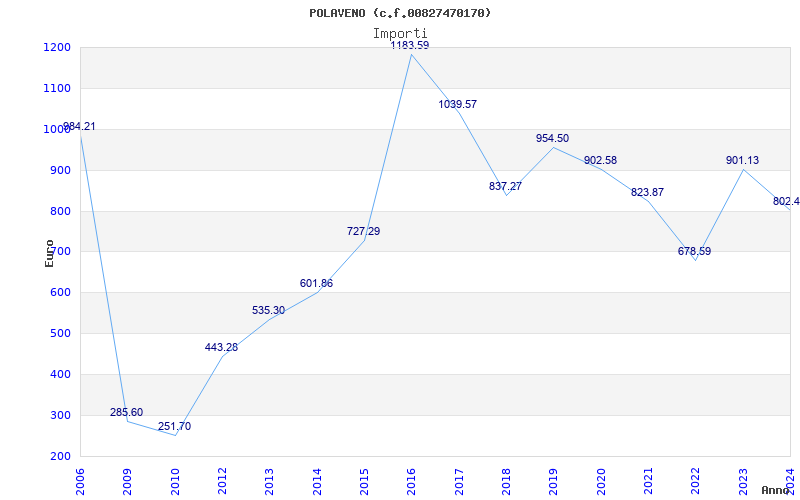Click the 500 y-axis tick label

click(59, 334)
